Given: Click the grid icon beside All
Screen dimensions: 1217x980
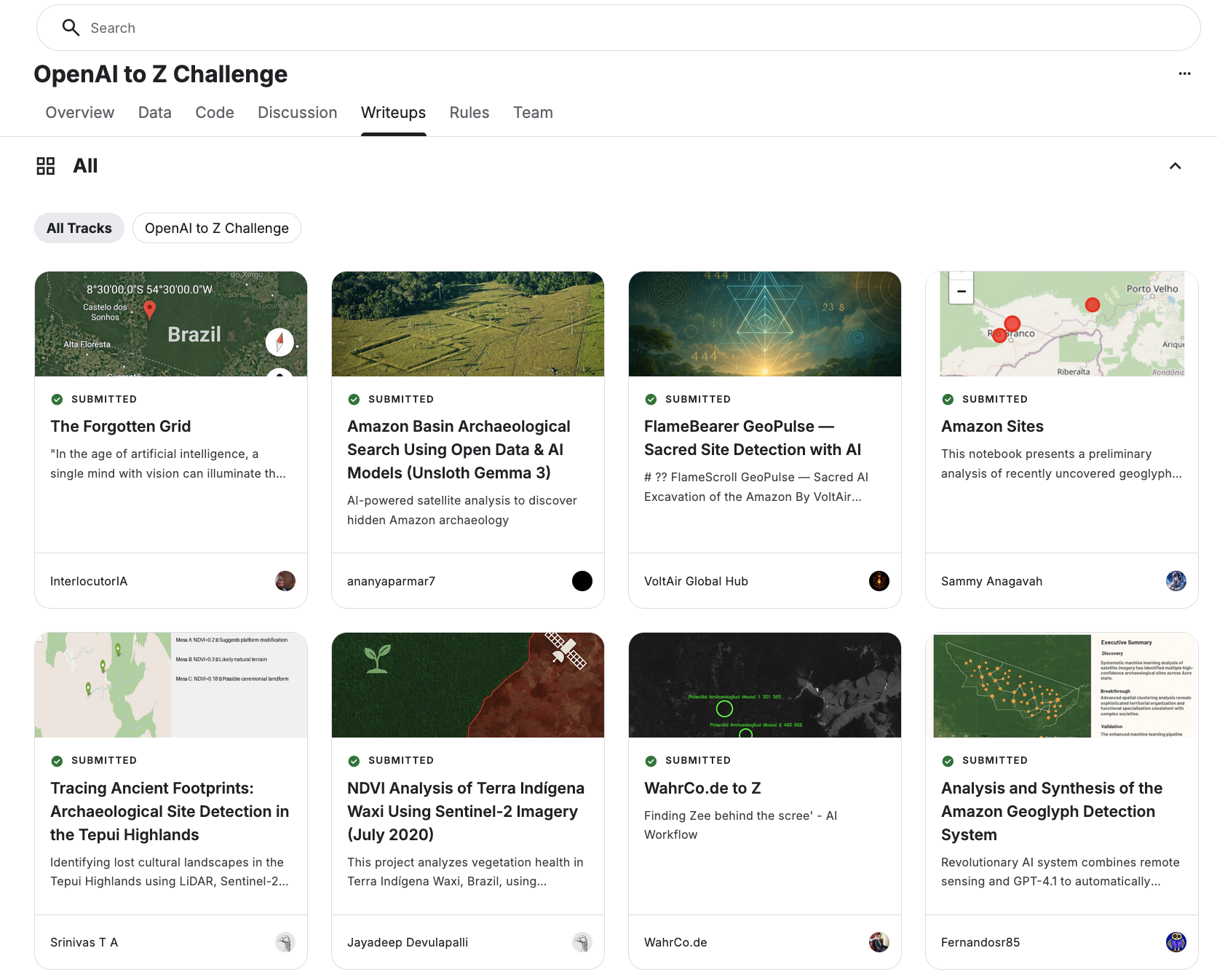Looking at the screenshot, I should point(46,166).
